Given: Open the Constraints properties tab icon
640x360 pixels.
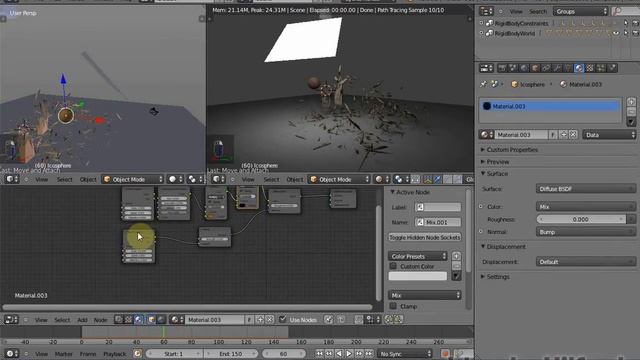Looking at the screenshot, I should point(546,68).
